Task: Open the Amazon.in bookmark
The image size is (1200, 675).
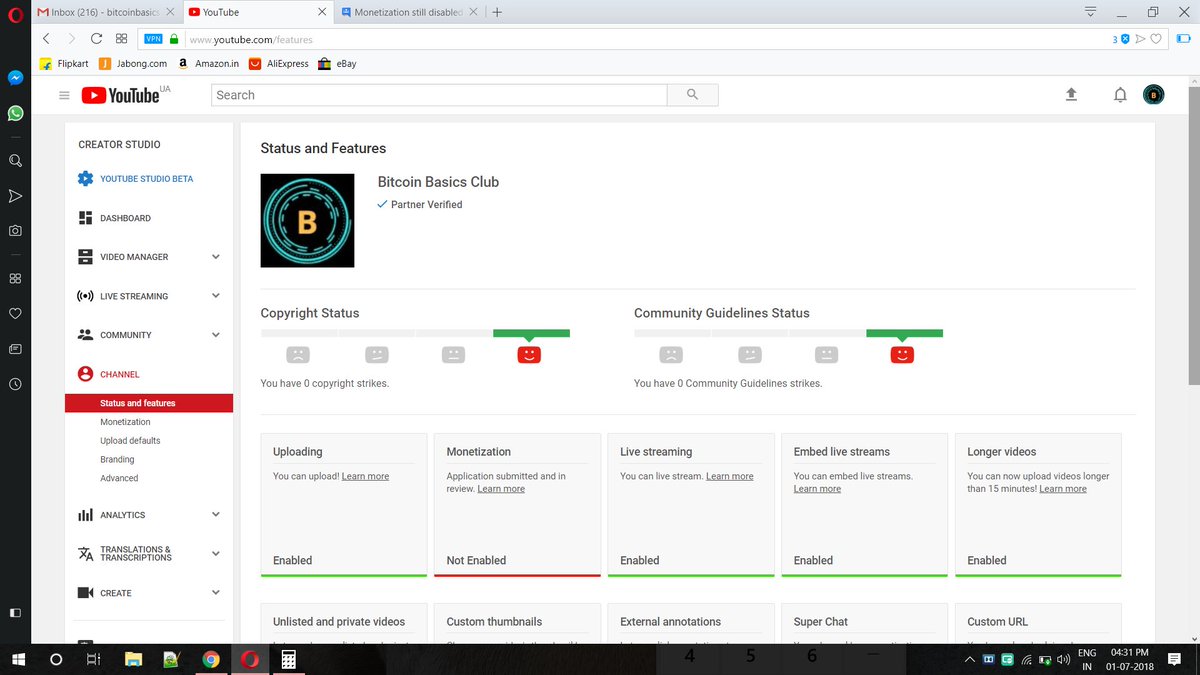Action: (x=208, y=63)
